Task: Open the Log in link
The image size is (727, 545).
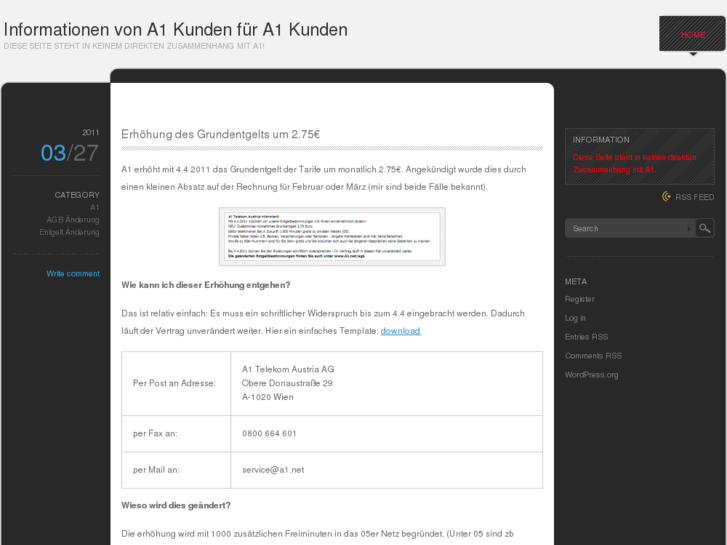Action: coord(575,318)
